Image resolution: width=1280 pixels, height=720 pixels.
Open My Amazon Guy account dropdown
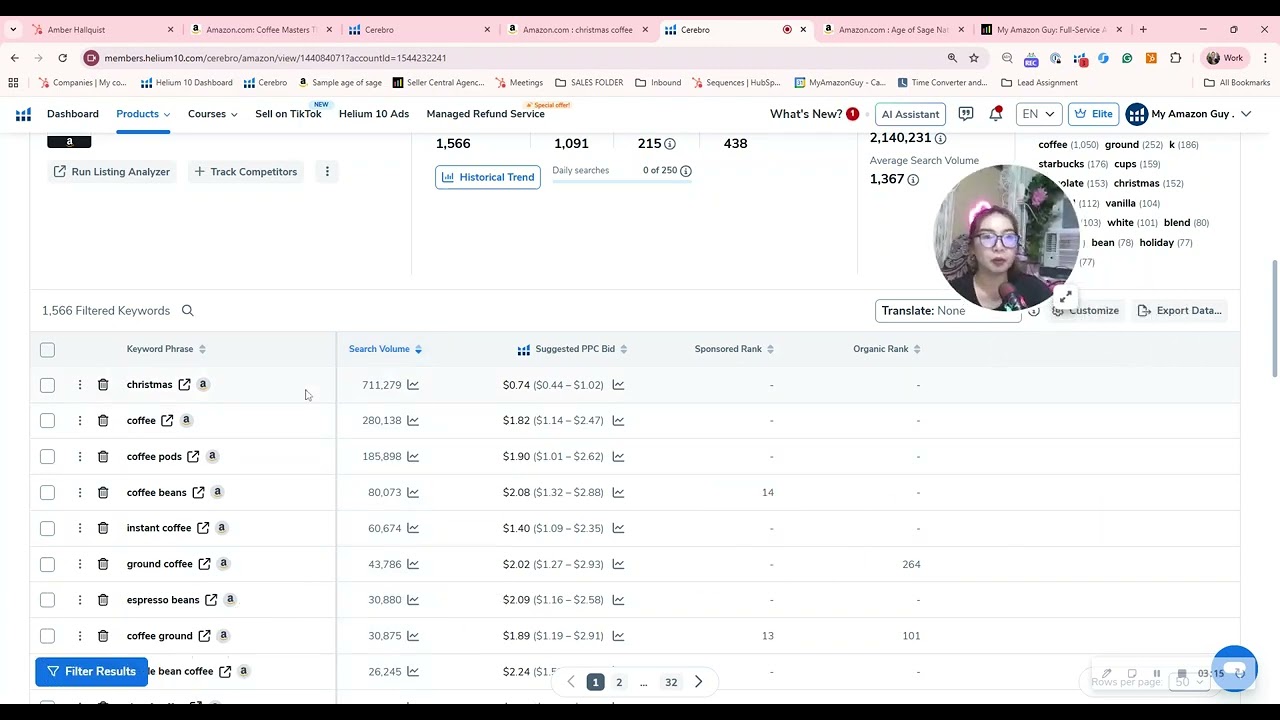1188,114
